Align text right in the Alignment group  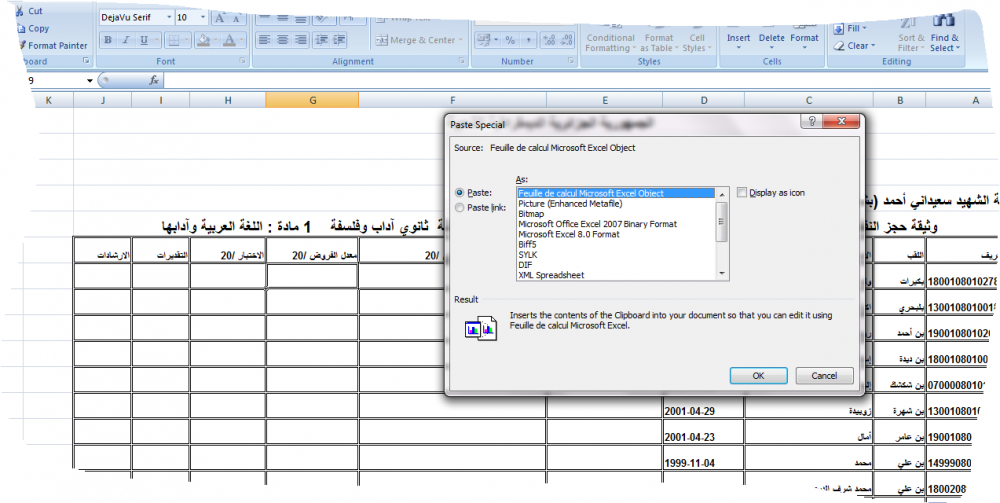[x=301, y=40]
